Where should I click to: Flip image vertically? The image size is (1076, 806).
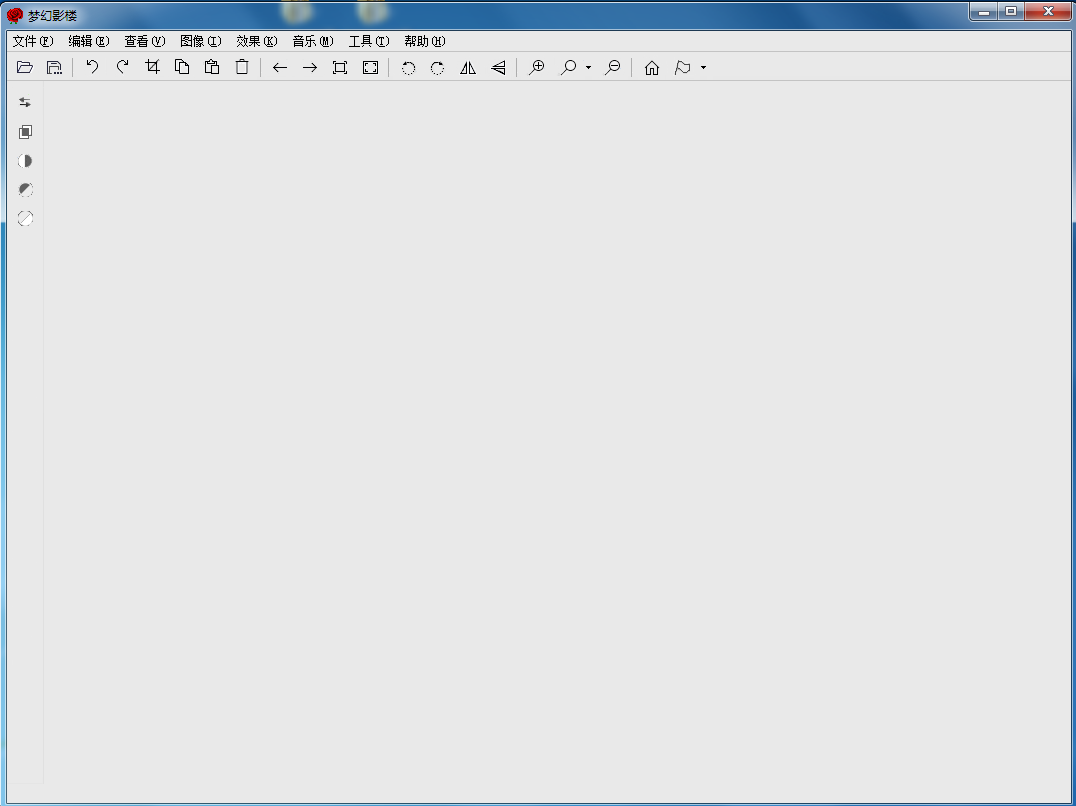[x=498, y=67]
